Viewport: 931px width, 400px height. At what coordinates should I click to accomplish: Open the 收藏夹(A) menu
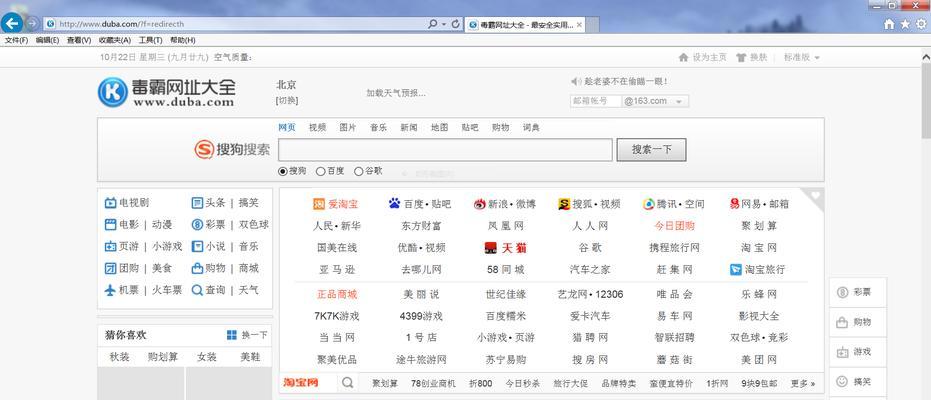click(115, 40)
